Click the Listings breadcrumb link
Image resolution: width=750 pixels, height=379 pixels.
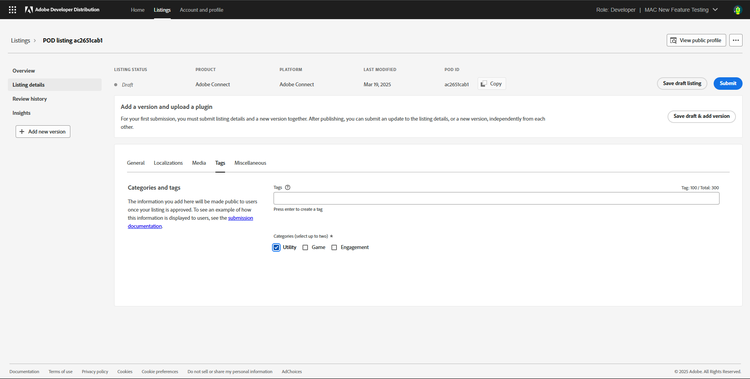20,41
